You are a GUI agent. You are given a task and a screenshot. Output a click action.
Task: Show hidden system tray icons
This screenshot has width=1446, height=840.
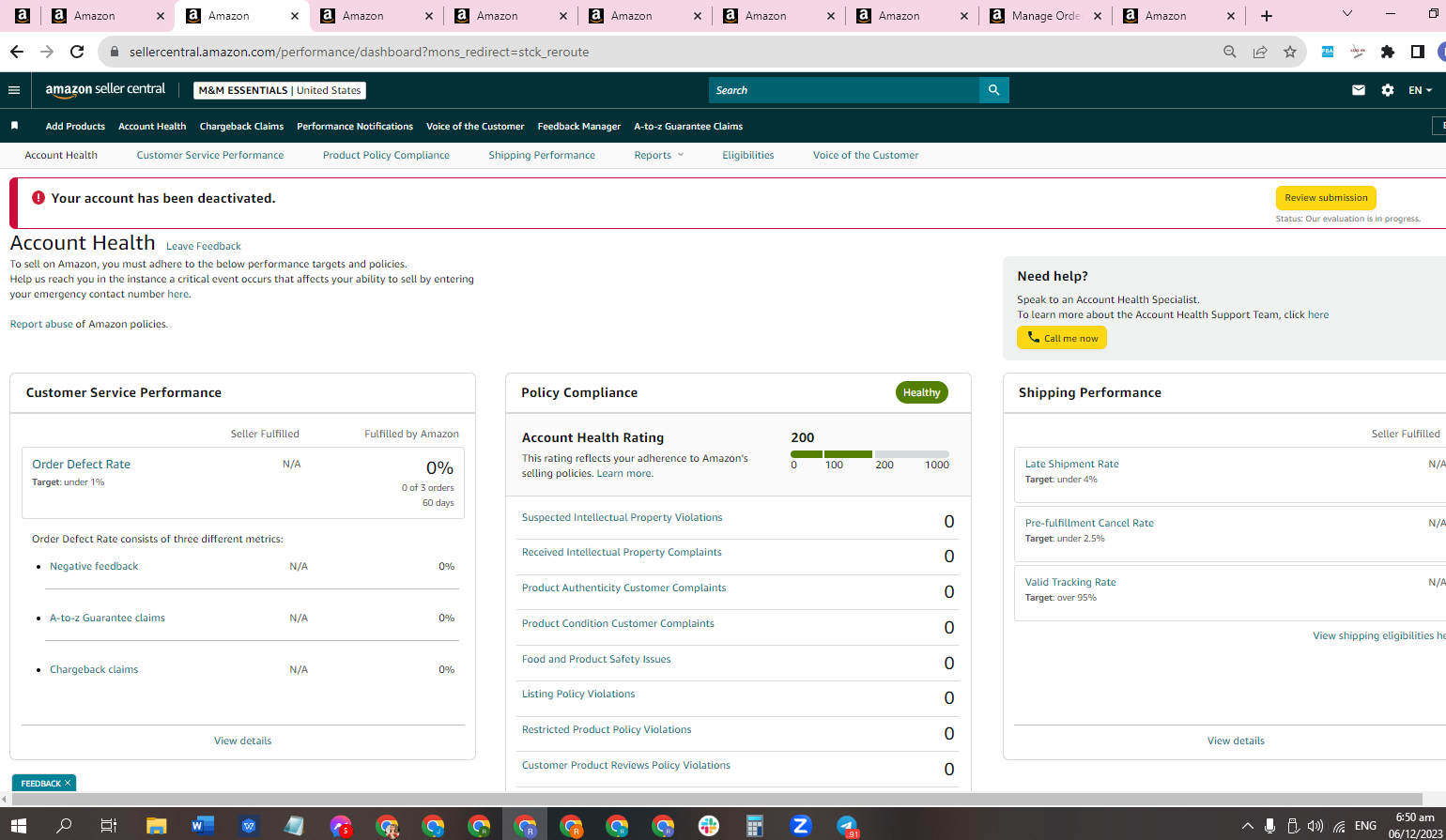(x=1247, y=826)
